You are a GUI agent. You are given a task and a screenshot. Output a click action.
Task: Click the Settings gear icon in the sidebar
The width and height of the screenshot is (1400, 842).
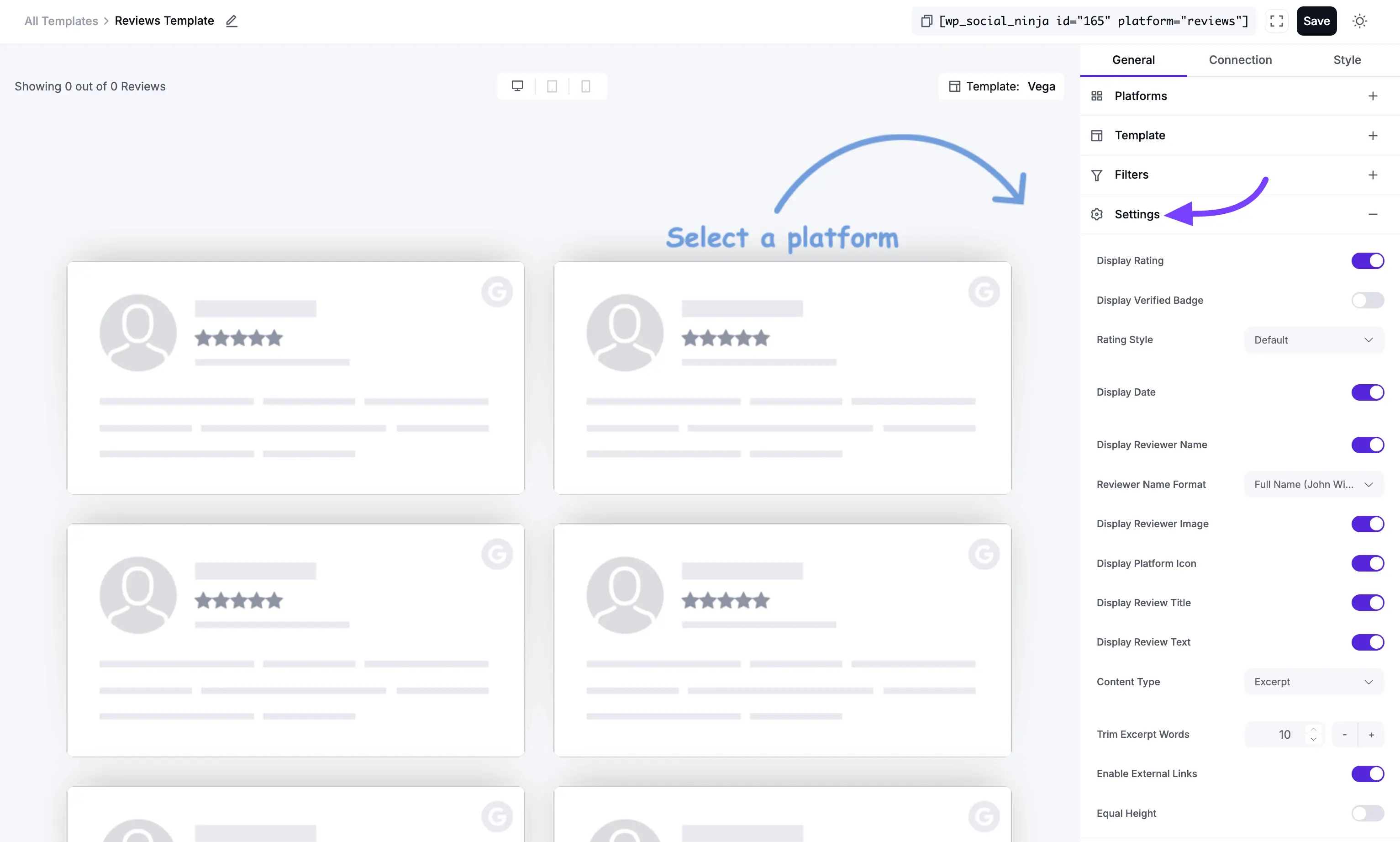1096,214
